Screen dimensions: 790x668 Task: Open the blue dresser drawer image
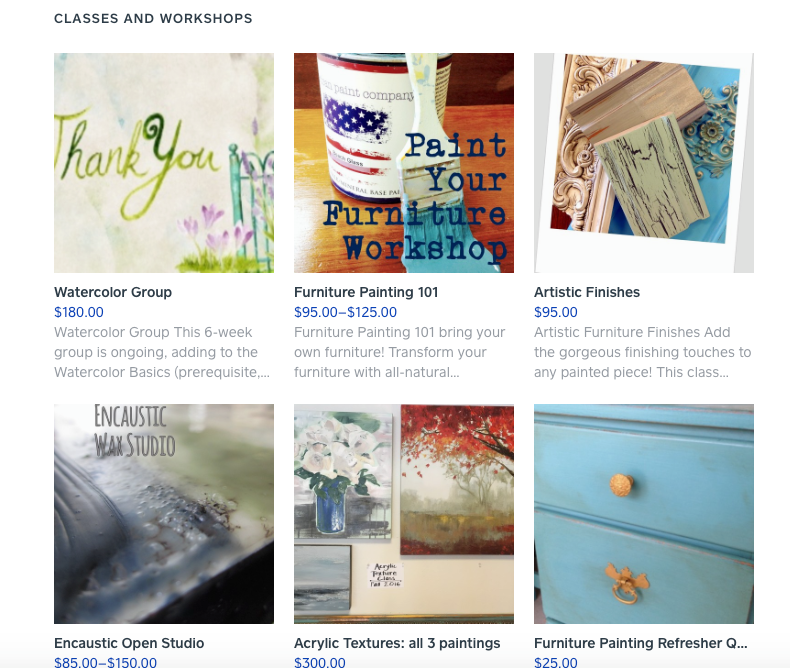pyautogui.click(x=644, y=514)
